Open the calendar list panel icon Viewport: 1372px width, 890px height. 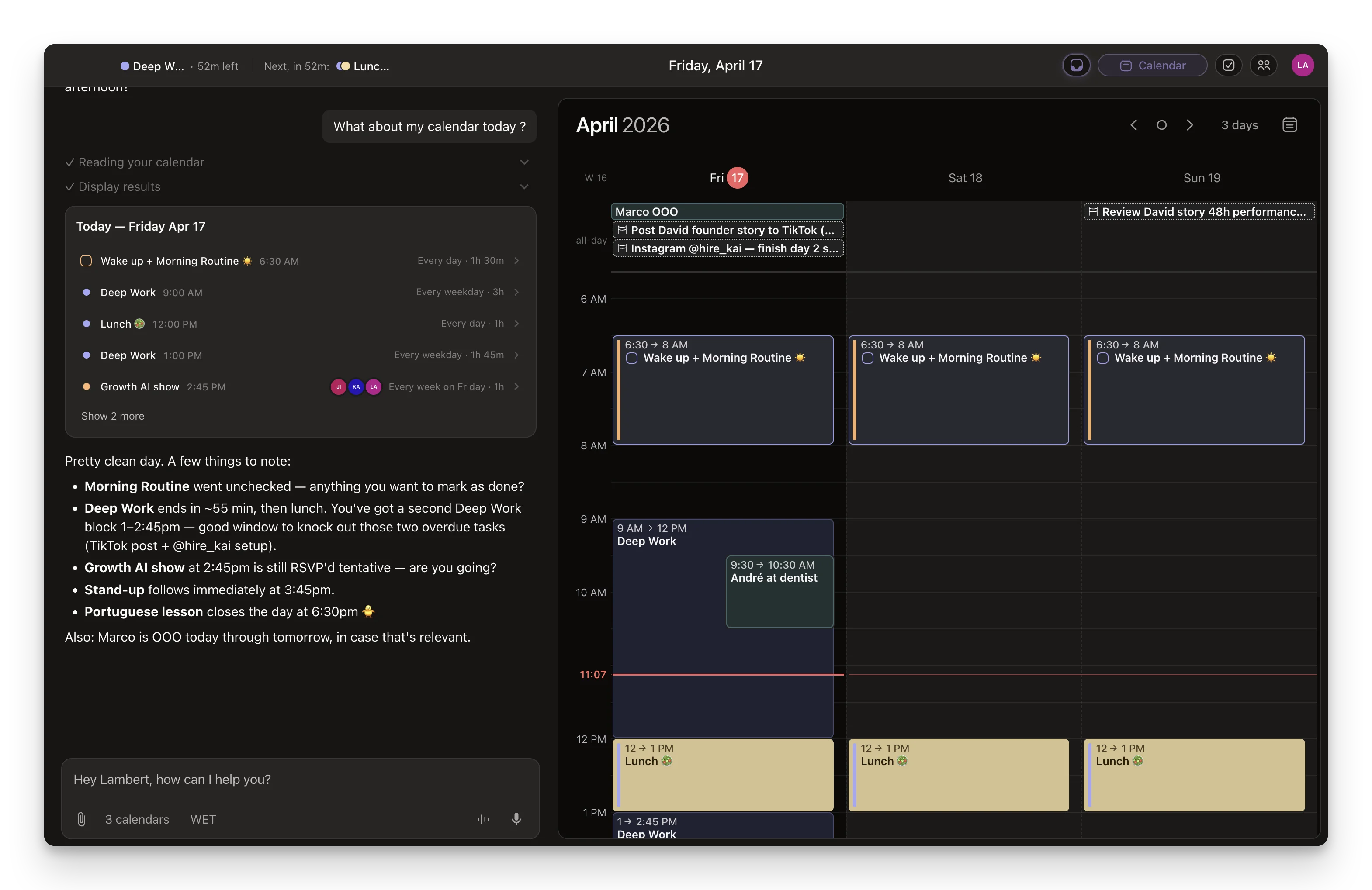[1289, 125]
